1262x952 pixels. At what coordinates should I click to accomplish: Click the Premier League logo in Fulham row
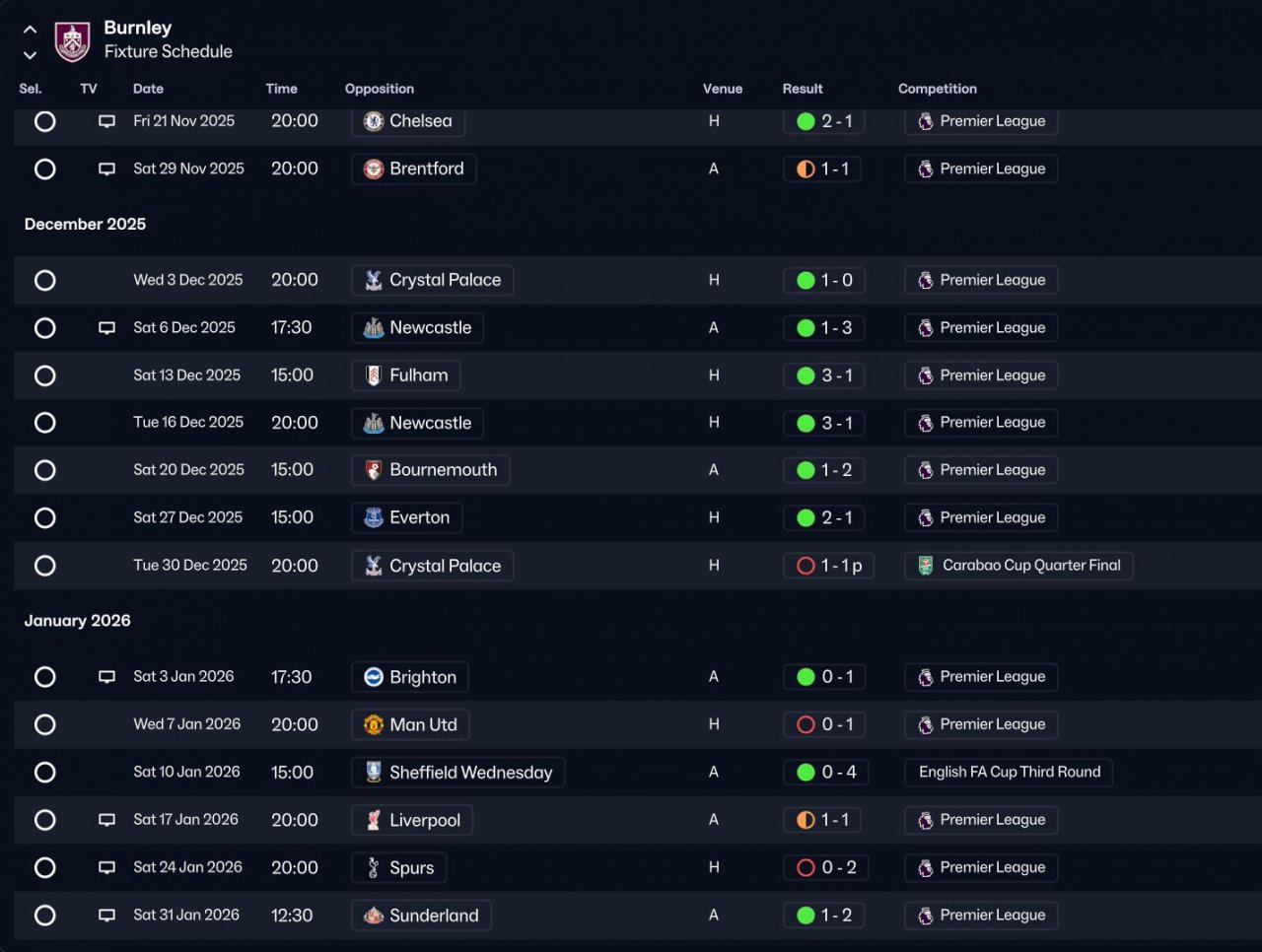pyautogui.click(x=926, y=375)
